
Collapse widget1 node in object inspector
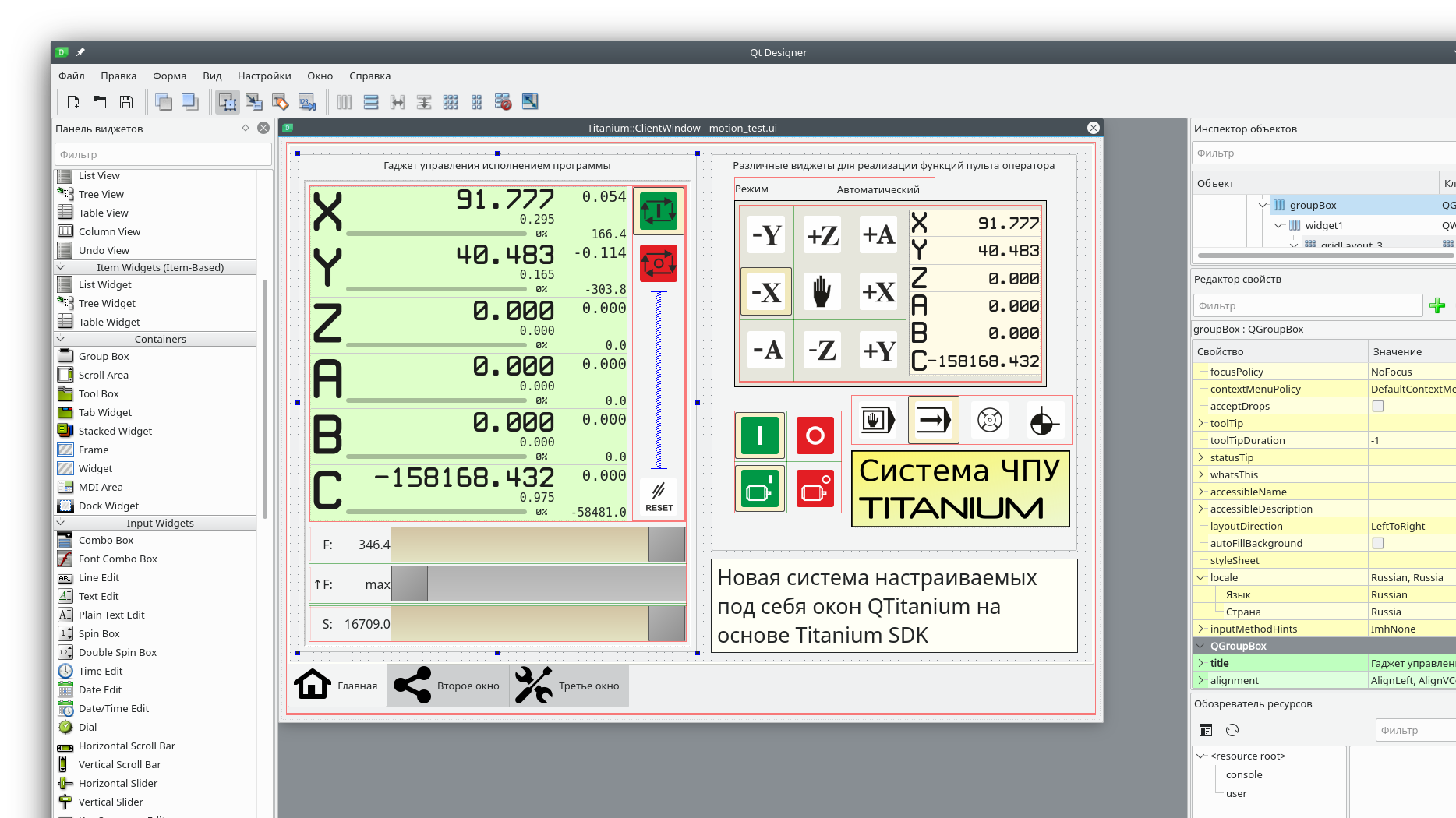[1278, 225]
